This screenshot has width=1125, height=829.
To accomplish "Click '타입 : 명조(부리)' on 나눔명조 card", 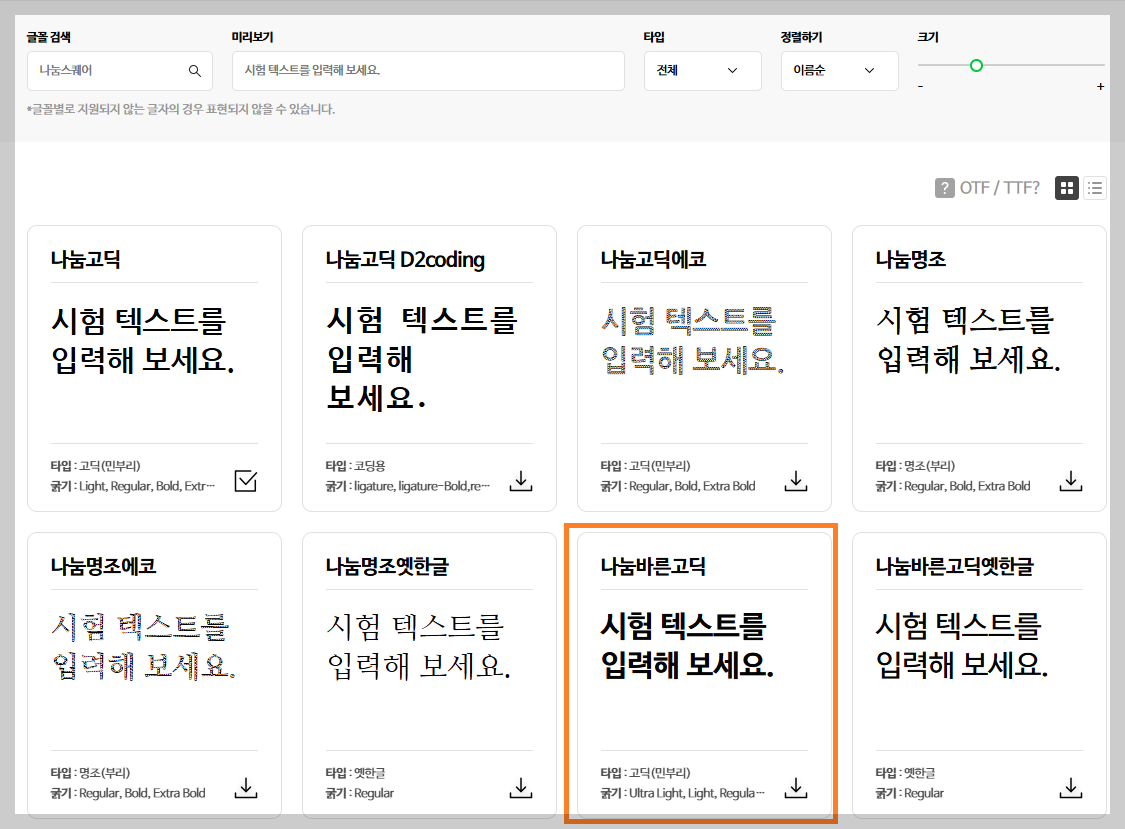I will click(x=915, y=466).
